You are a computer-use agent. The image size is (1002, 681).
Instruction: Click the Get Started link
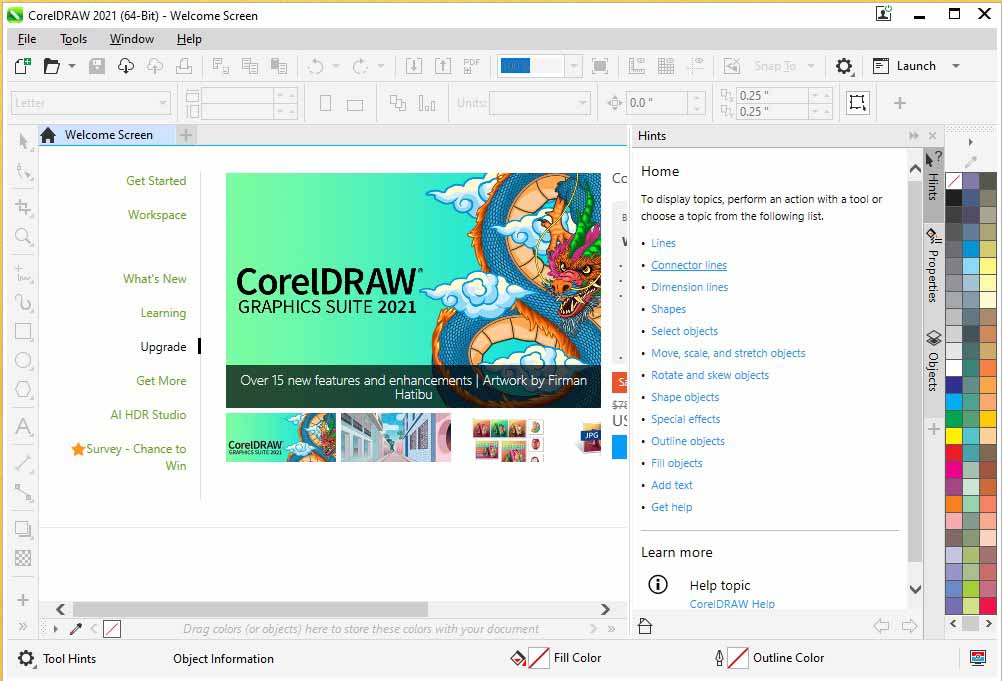156,181
